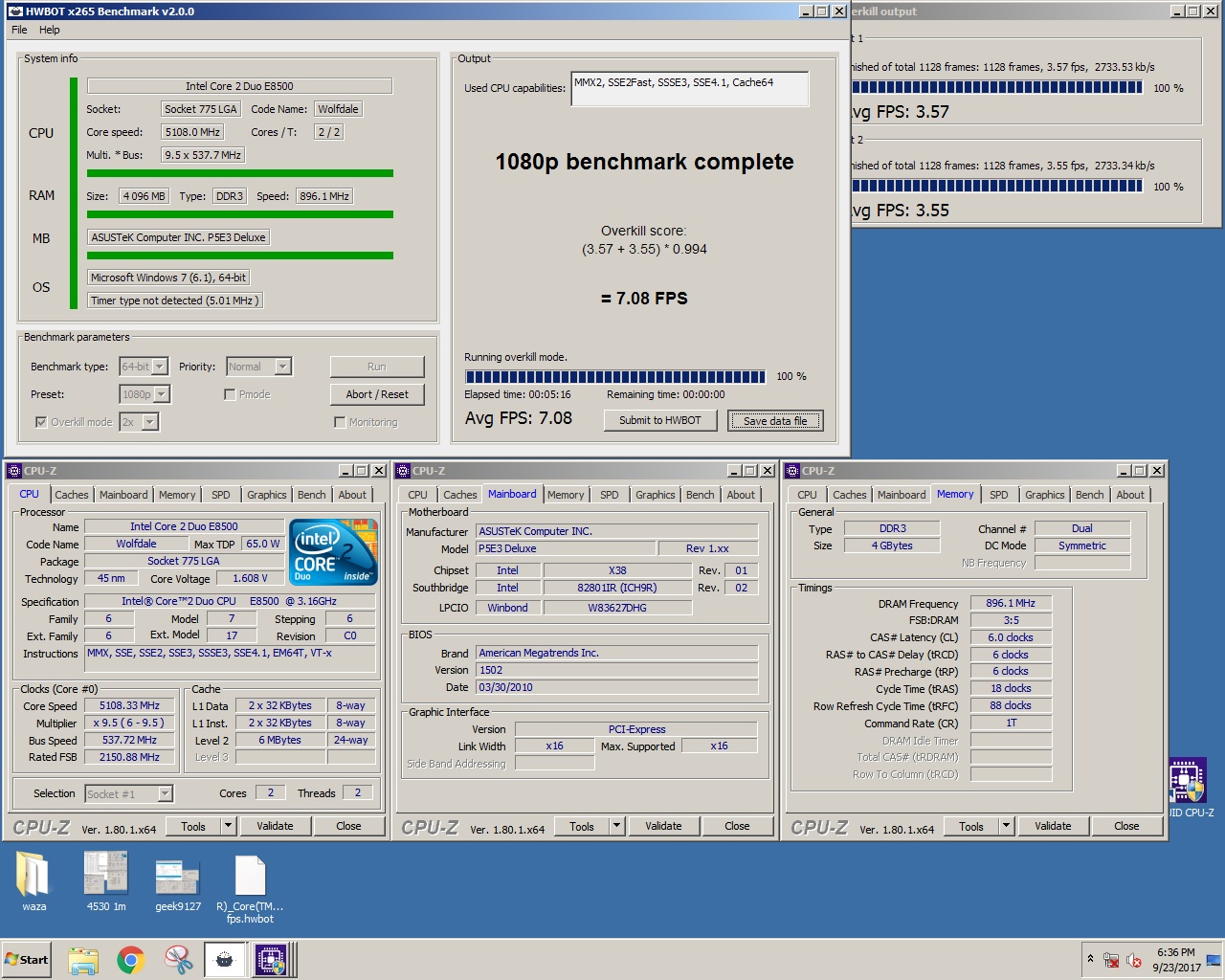Click the Running overkill mode progress bar
Screen dimensions: 1225x980
(615, 376)
